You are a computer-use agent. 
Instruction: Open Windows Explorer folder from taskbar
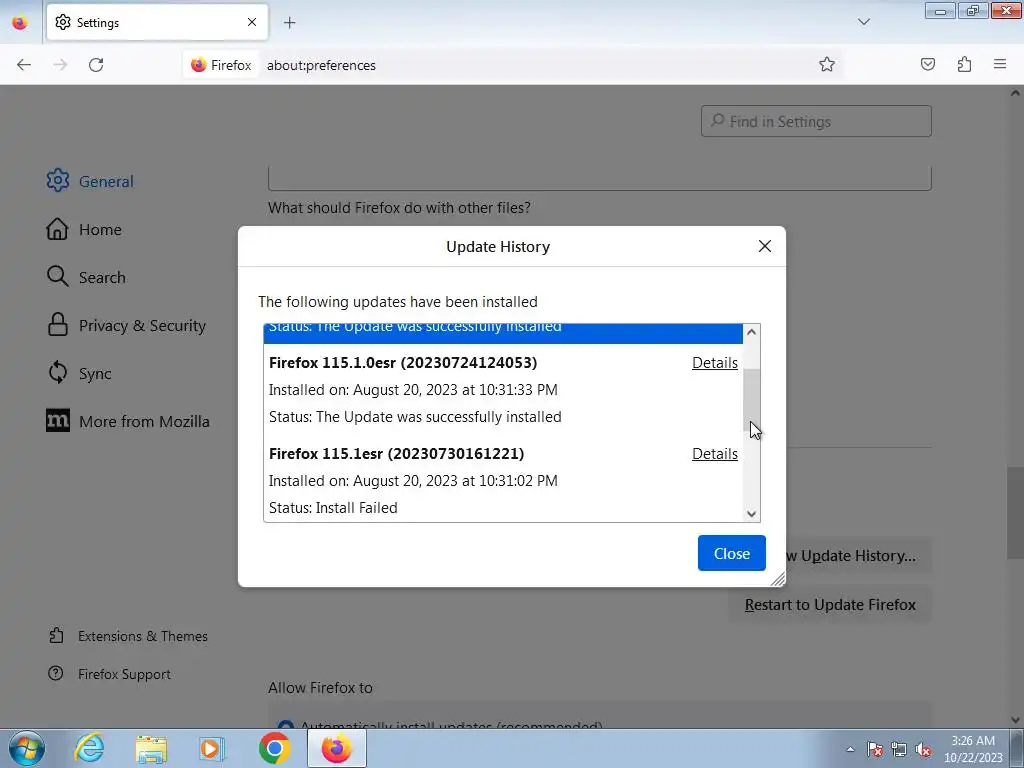coord(151,748)
